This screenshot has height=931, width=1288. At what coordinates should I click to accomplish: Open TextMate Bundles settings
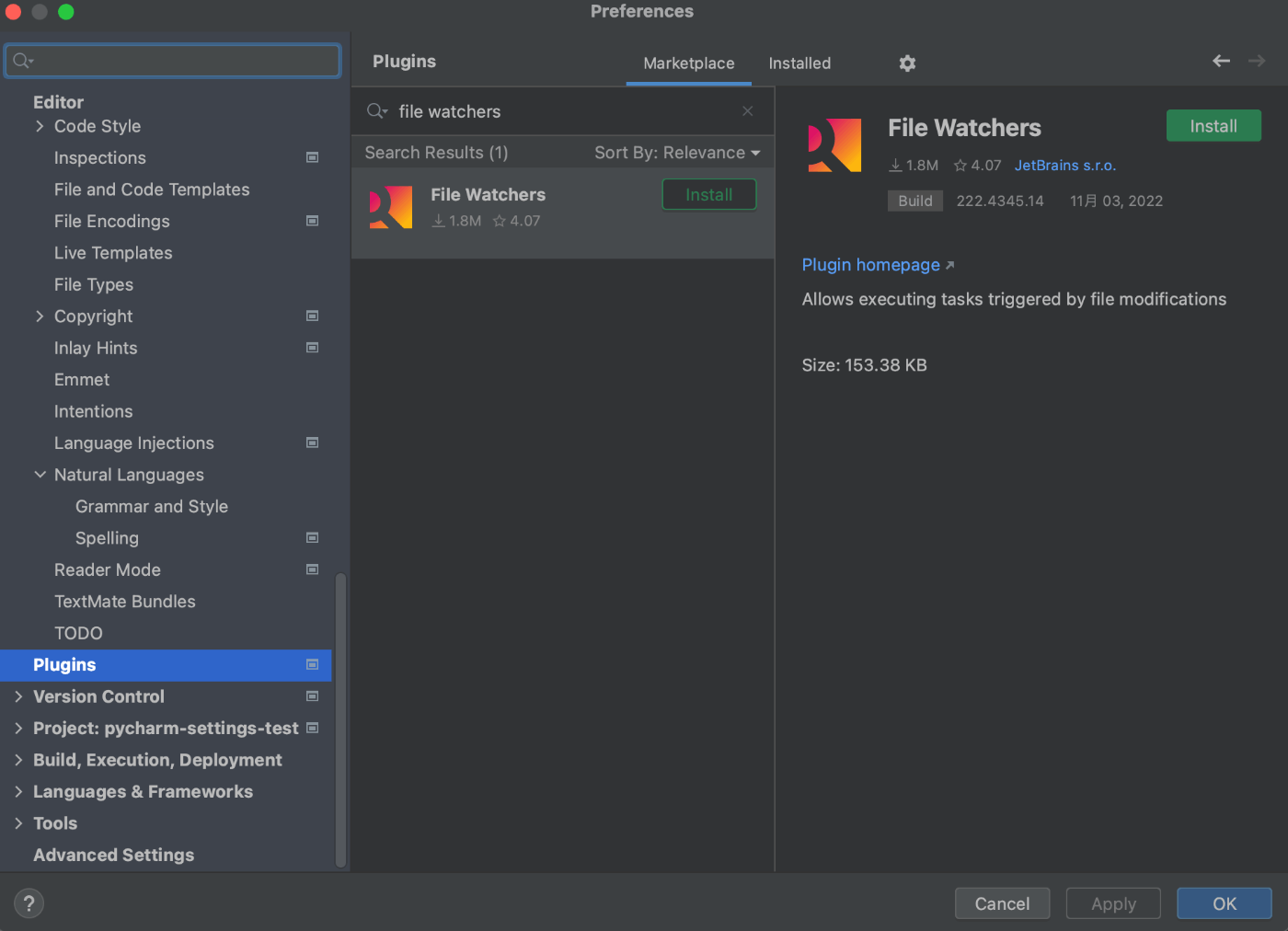tap(125, 602)
